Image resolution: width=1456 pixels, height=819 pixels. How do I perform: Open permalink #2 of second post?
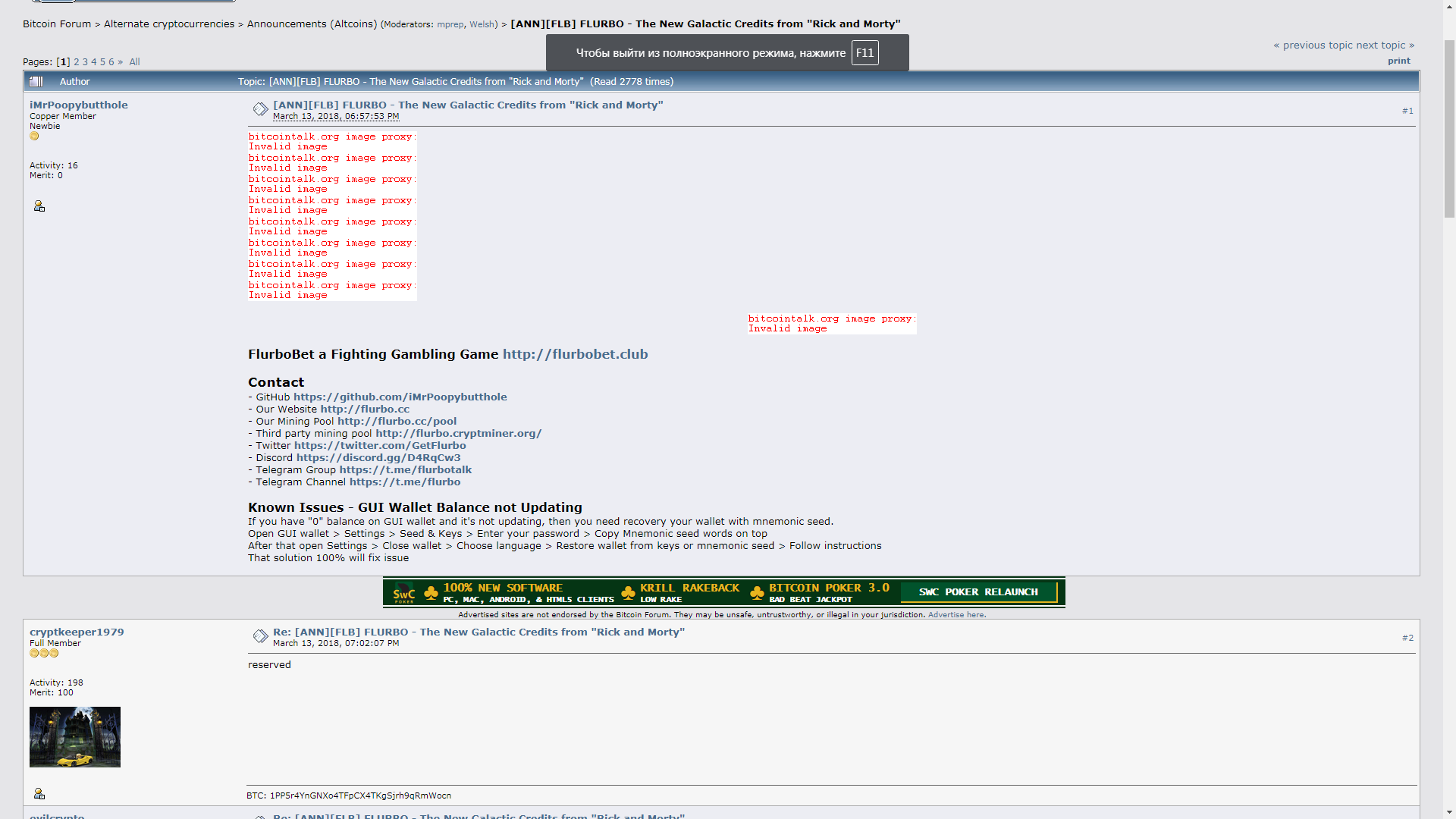point(1407,639)
